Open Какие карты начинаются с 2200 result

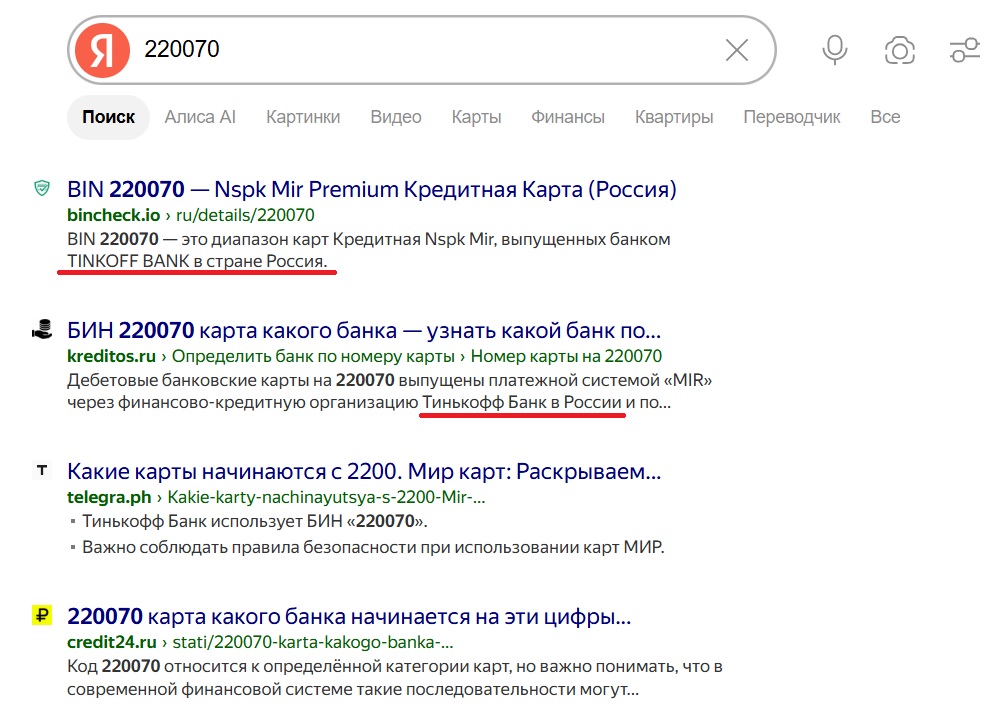364,472
